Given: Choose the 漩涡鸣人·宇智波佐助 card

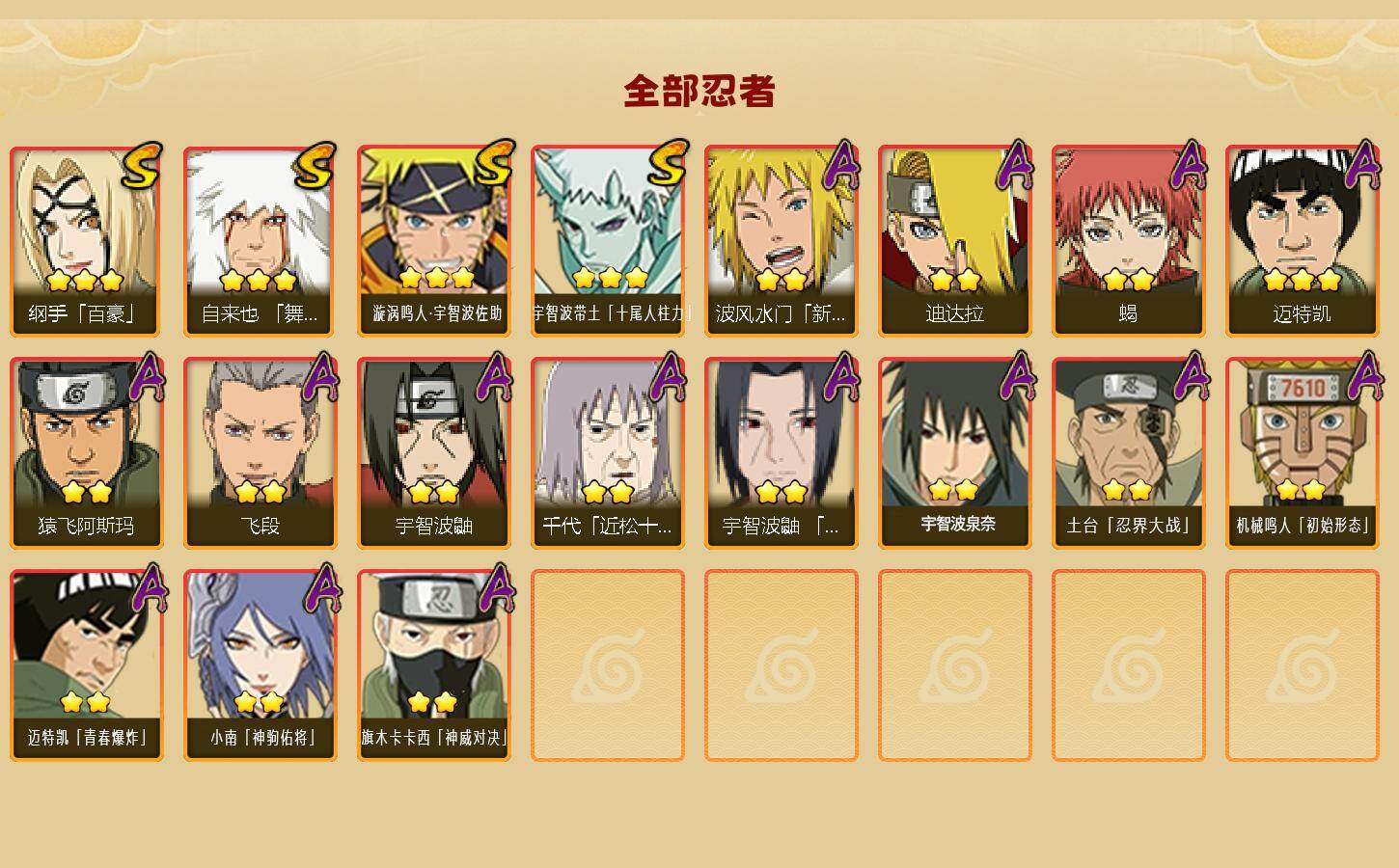Looking at the screenshot, I should point(434,241).
